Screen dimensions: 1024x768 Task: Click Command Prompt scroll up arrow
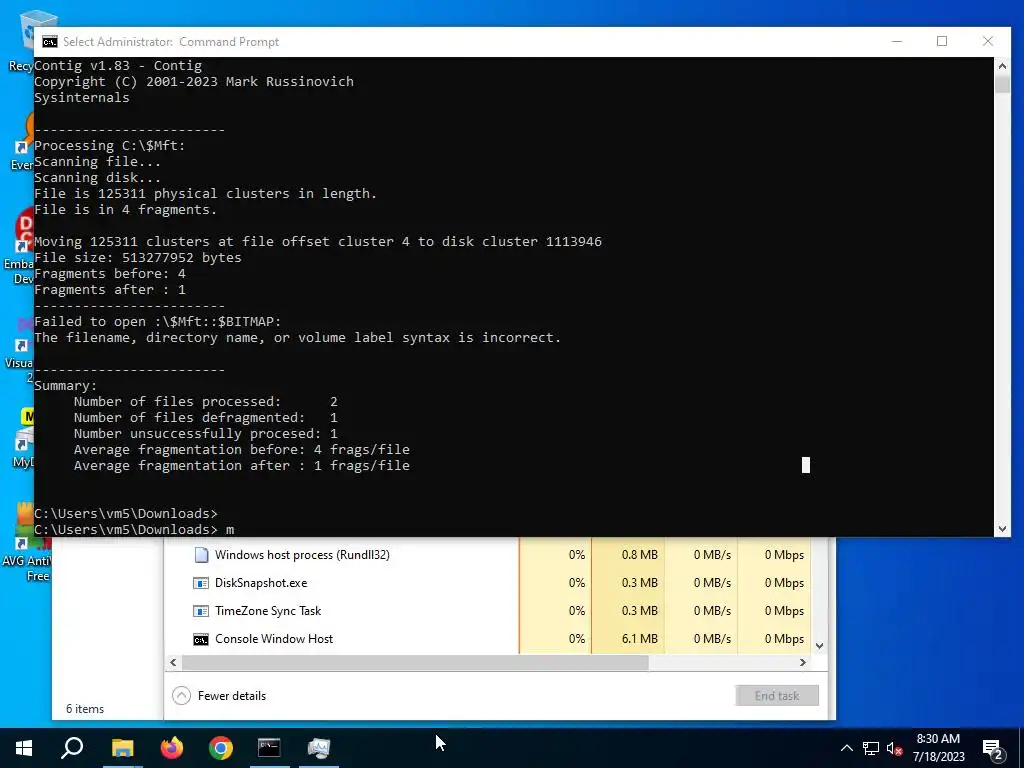coord(1002,65)
